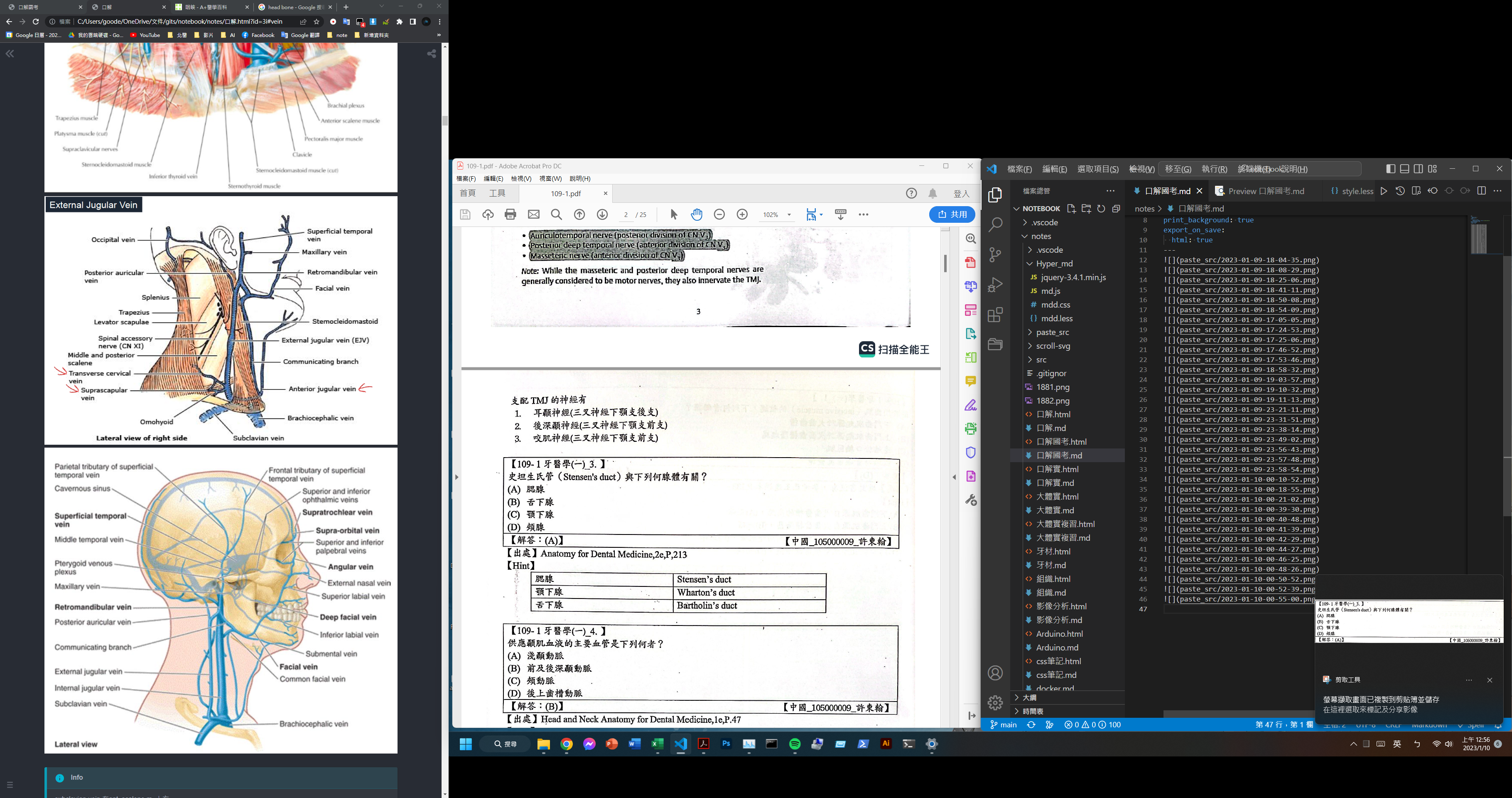The height and width of the screenshot is (798, 1512).
Task: Select the Acrobat hand pan tool
Action: (x=697, y=214)
